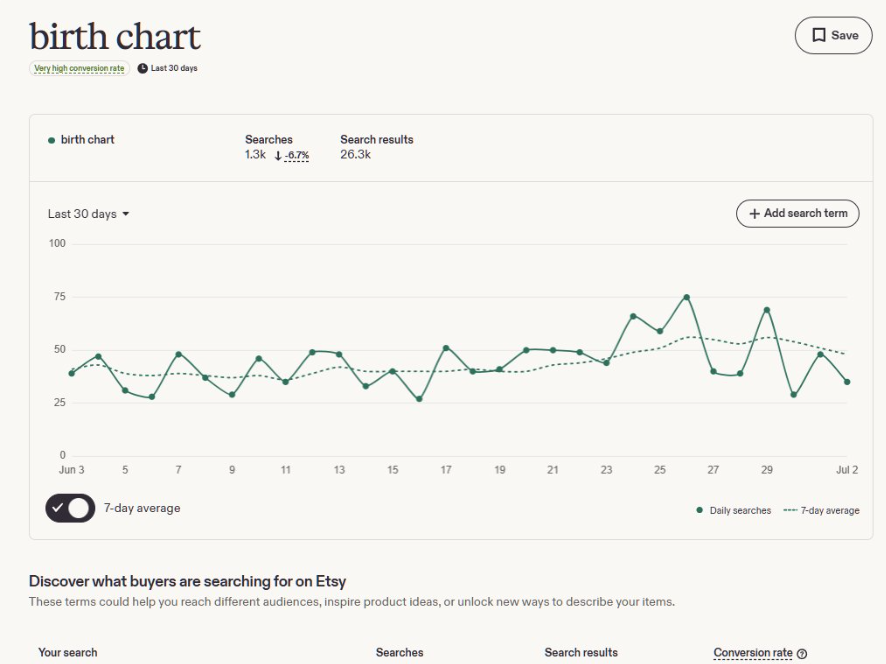
Task: Click the Add search term button
Action: point(797,214)
